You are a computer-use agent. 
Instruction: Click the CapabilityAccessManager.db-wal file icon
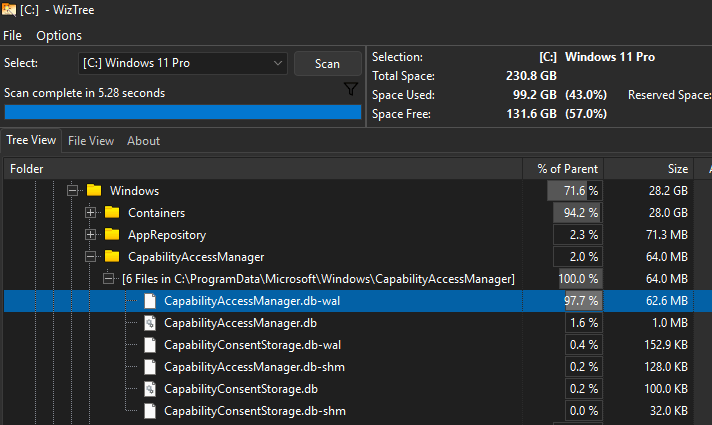(x=150, y=301)
